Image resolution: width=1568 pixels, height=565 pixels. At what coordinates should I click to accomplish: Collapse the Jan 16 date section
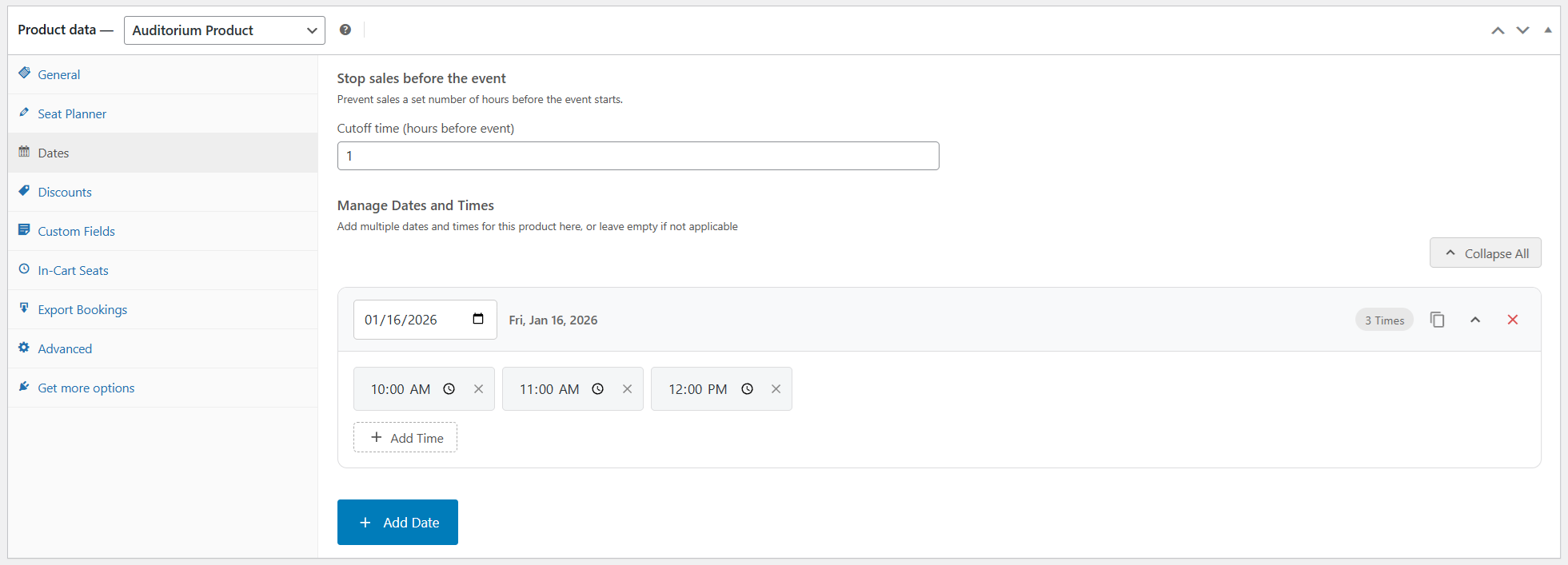click(x=1475, y=320)
